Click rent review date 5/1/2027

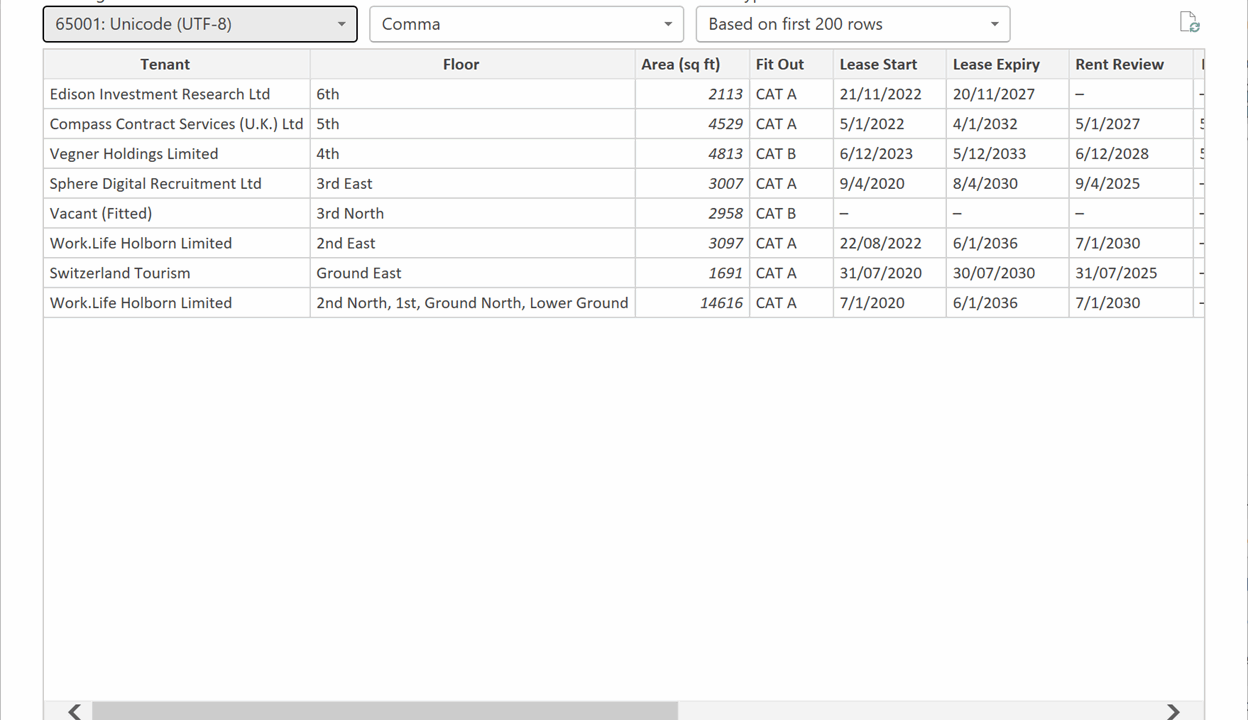[x=1130, y=124]
